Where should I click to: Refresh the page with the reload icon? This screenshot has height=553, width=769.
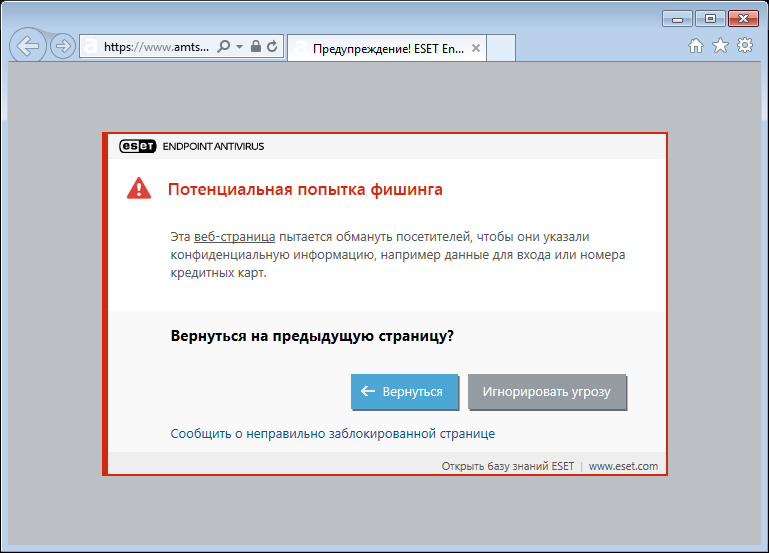click(x=272, y=47)
